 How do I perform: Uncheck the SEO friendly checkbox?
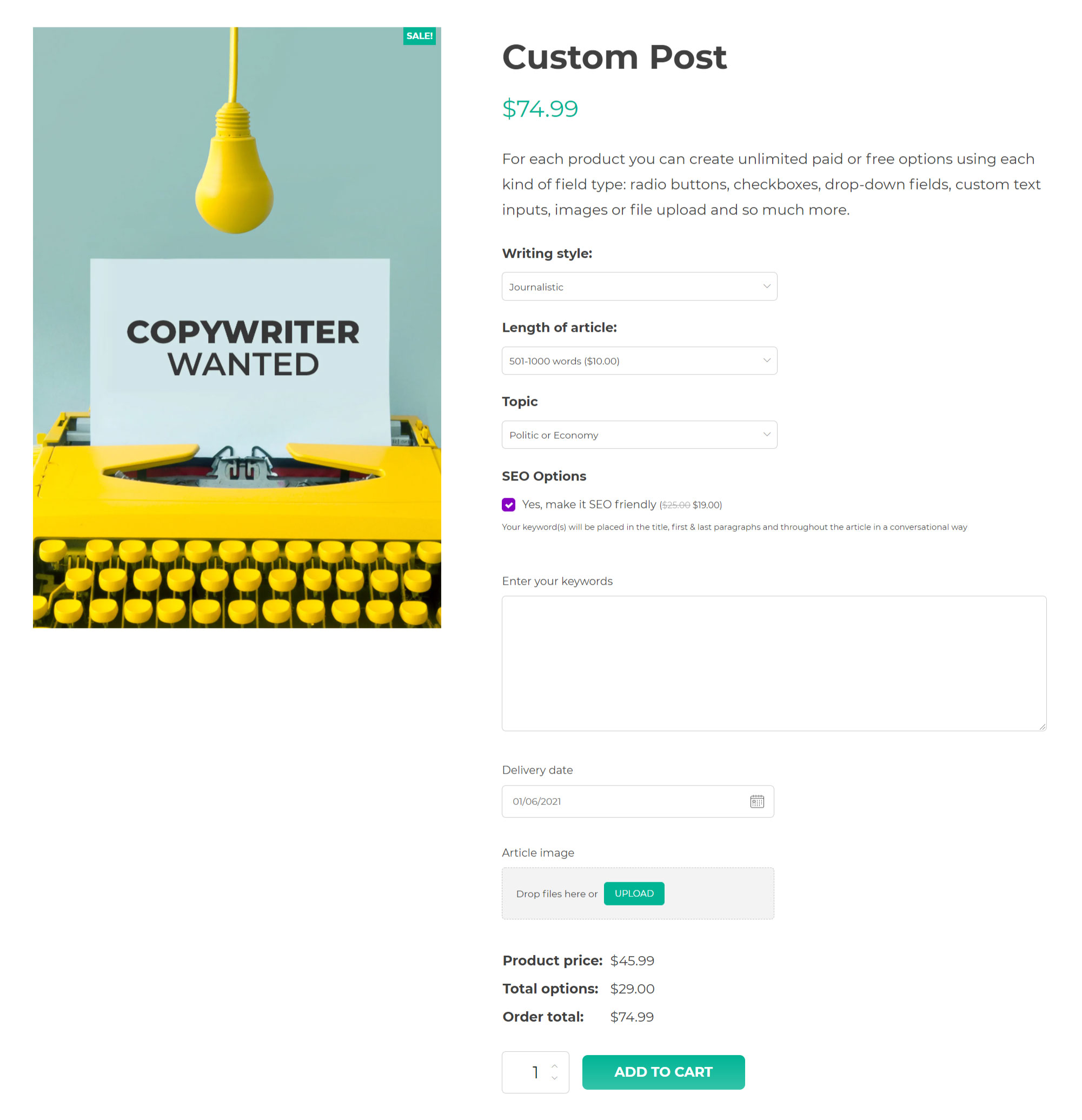508,504
